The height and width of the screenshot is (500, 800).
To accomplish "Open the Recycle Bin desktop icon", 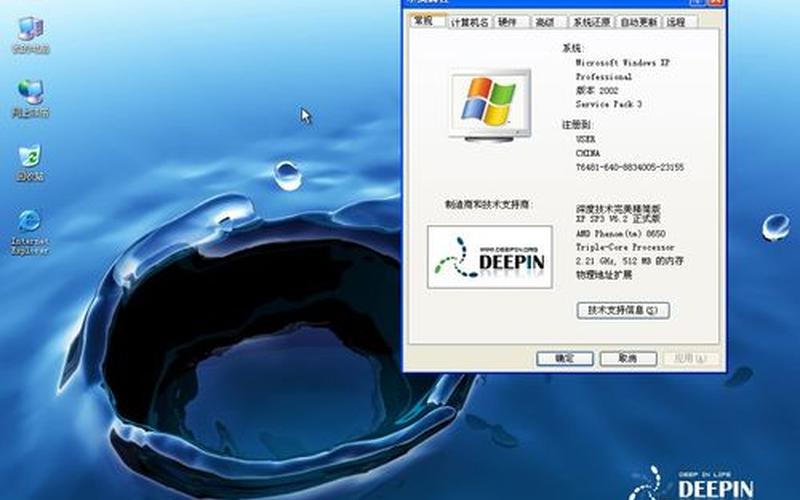I will tap(30, 163).
